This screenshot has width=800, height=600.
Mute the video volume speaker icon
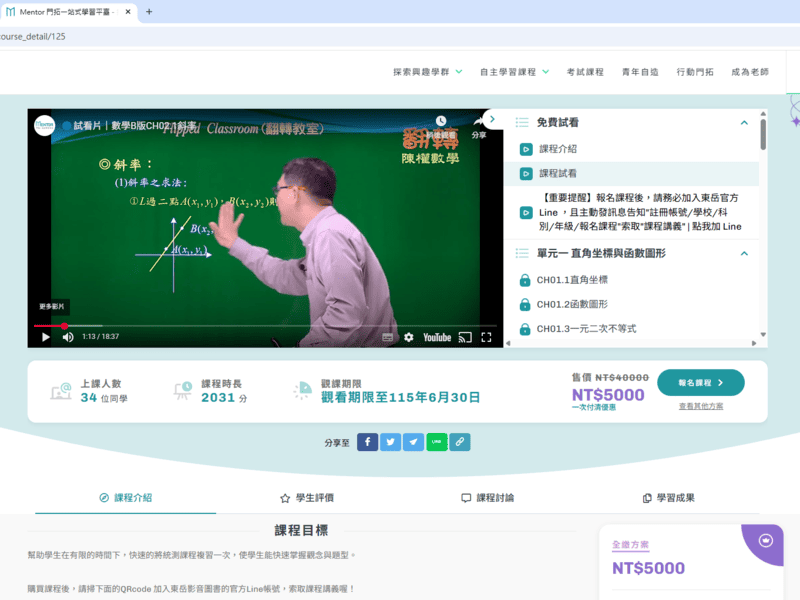pyautogui.click(x=68, y=337)
